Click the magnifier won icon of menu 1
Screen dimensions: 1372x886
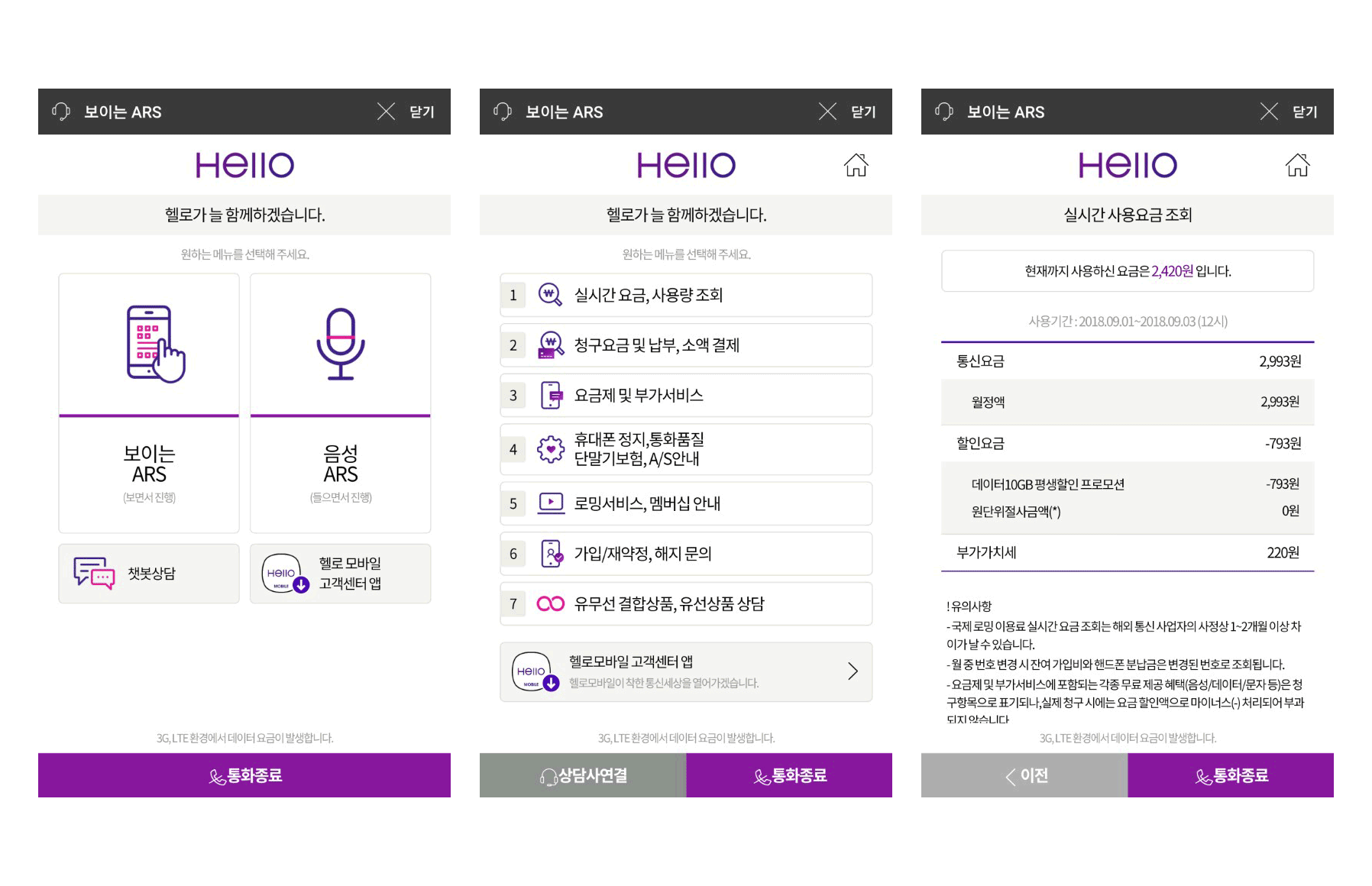pos(550,295)
